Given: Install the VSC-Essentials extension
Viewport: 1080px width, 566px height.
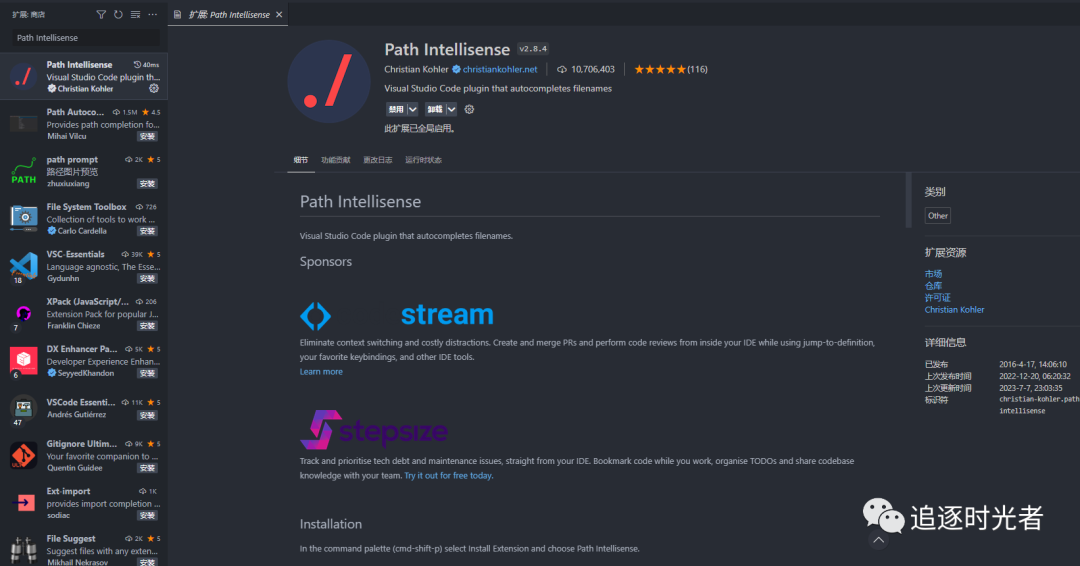Looking at the screenshot, I should point(147,279).
